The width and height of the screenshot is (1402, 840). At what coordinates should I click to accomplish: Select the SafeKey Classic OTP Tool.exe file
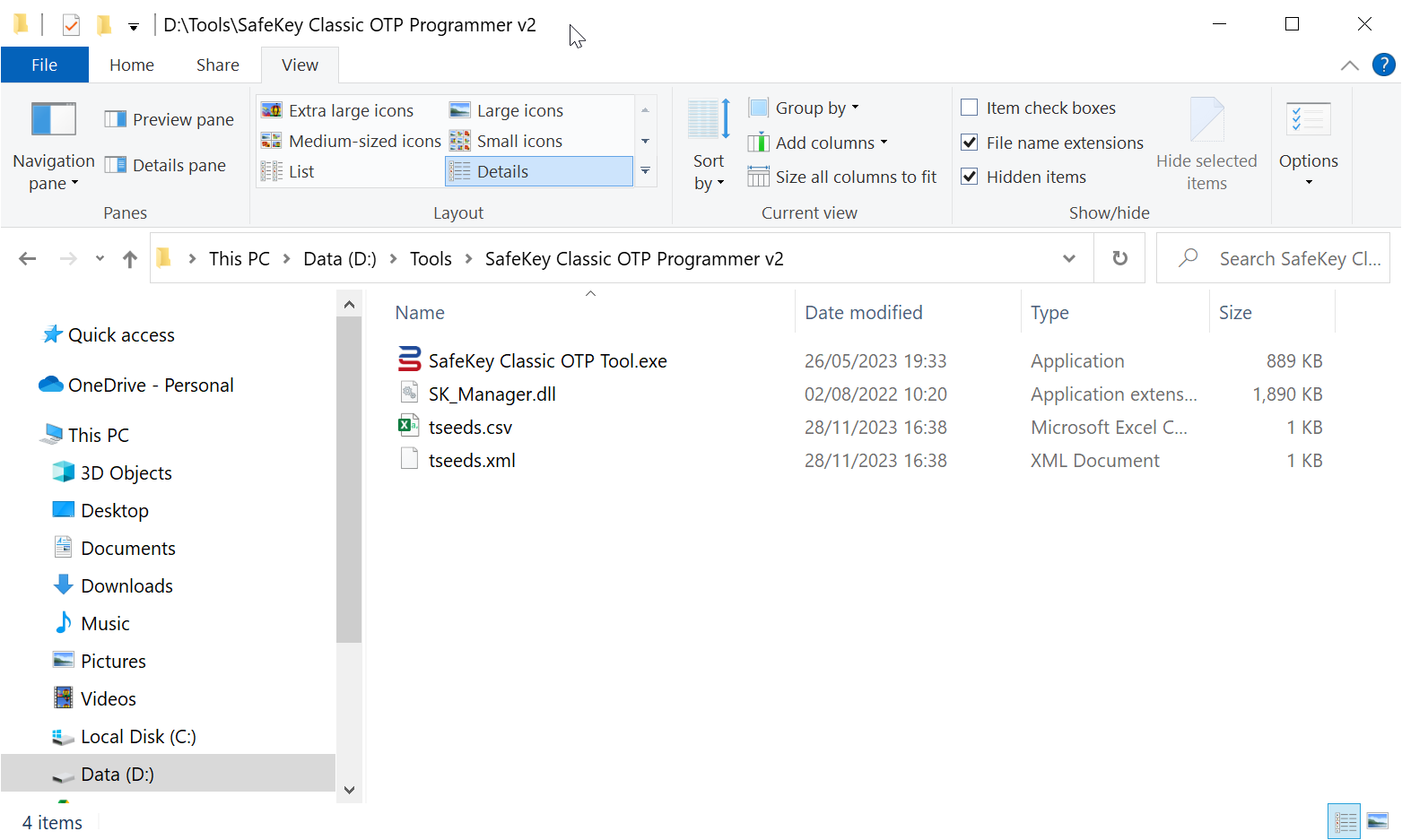547,361
